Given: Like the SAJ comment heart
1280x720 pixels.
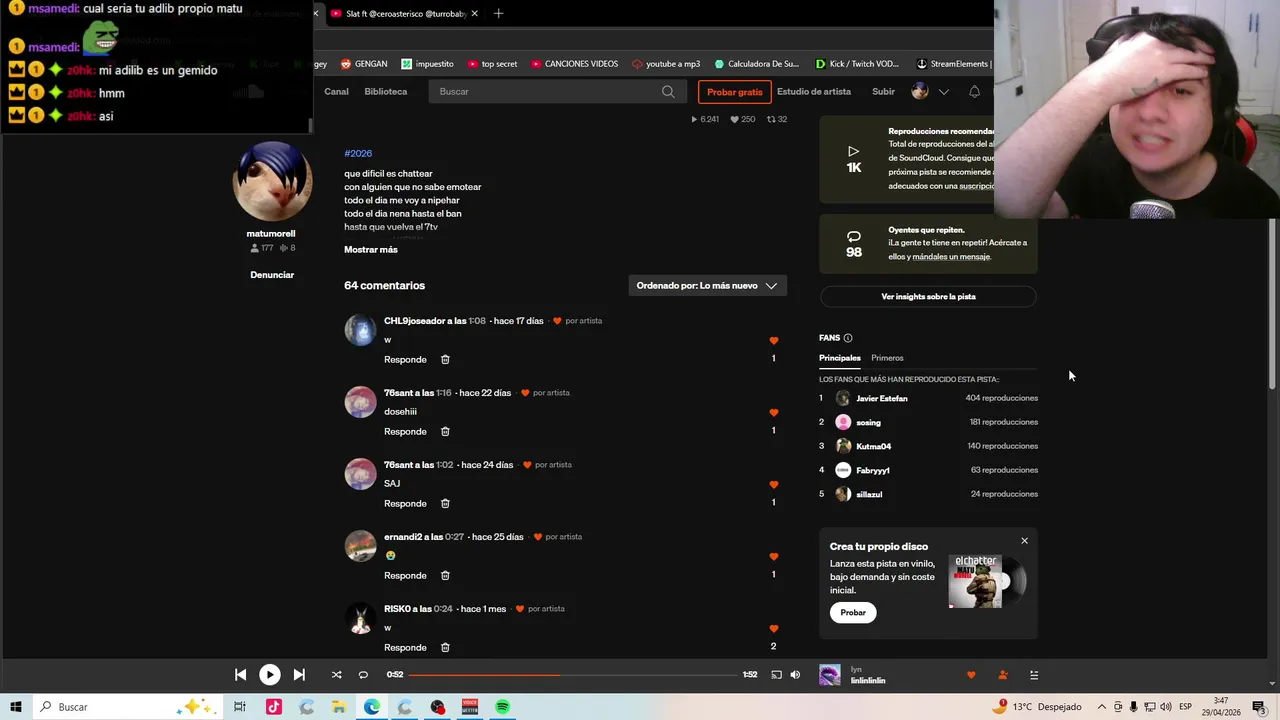Looking at the screenshot, I should coord(773,485).
